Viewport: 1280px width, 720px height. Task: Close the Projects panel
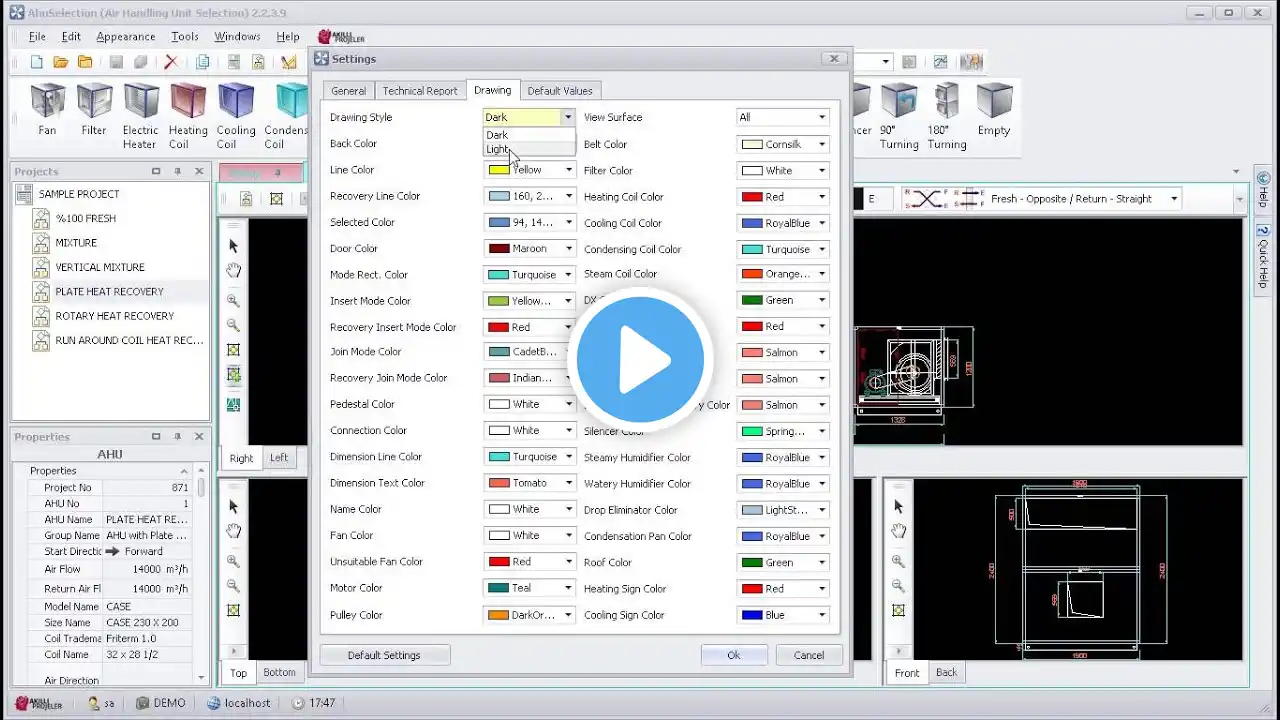[x=199, y=171]
